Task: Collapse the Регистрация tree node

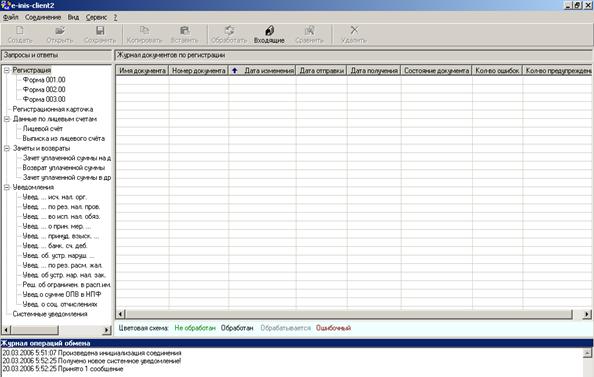Action: pos(6,70)
